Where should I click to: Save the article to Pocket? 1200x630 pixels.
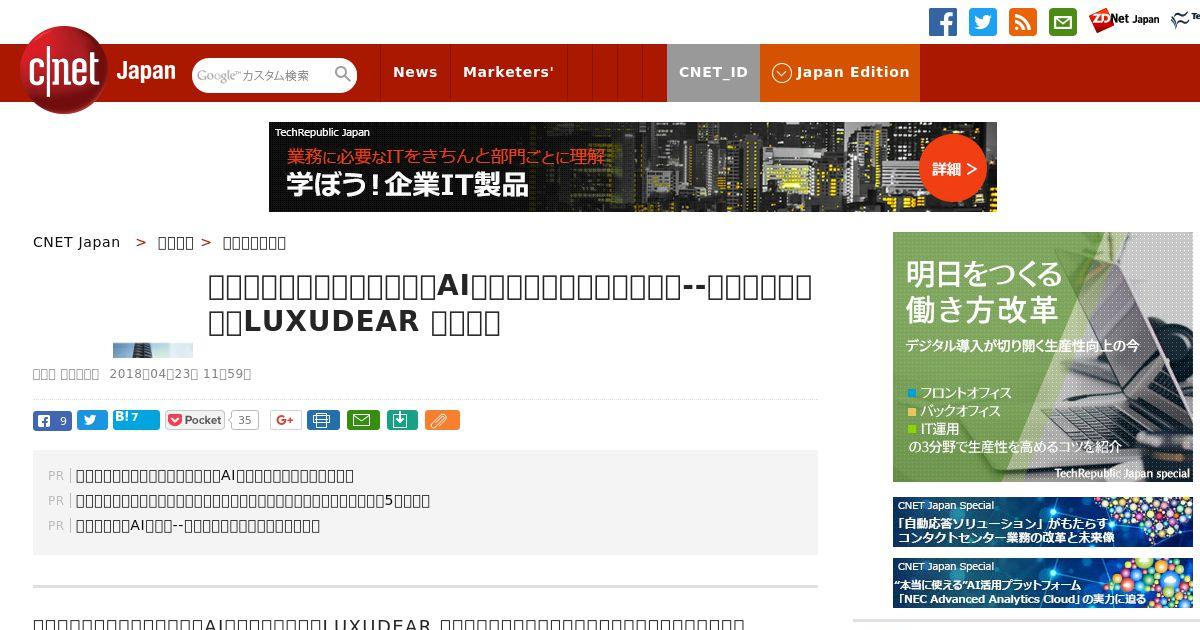[196, 420]
